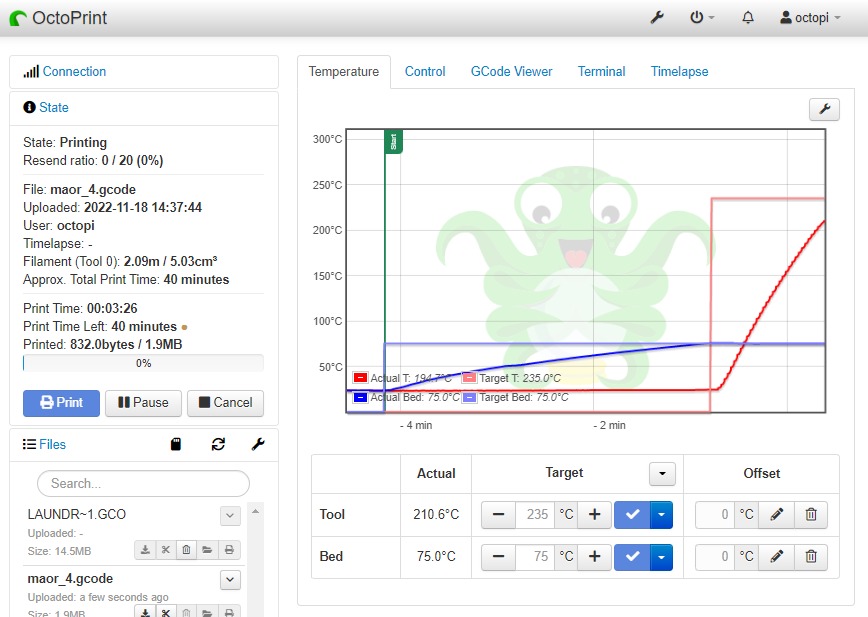The width and height of the screenshot is (868, 617).
Task: Download LAUNDR~1.GCO file
Action: (x=145, y=550)
